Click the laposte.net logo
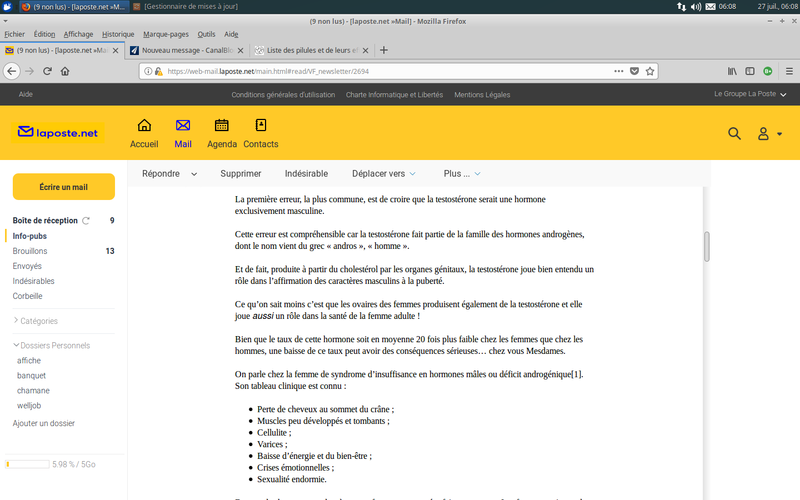This screenshot has height=500, width=800. coord(58,133)
